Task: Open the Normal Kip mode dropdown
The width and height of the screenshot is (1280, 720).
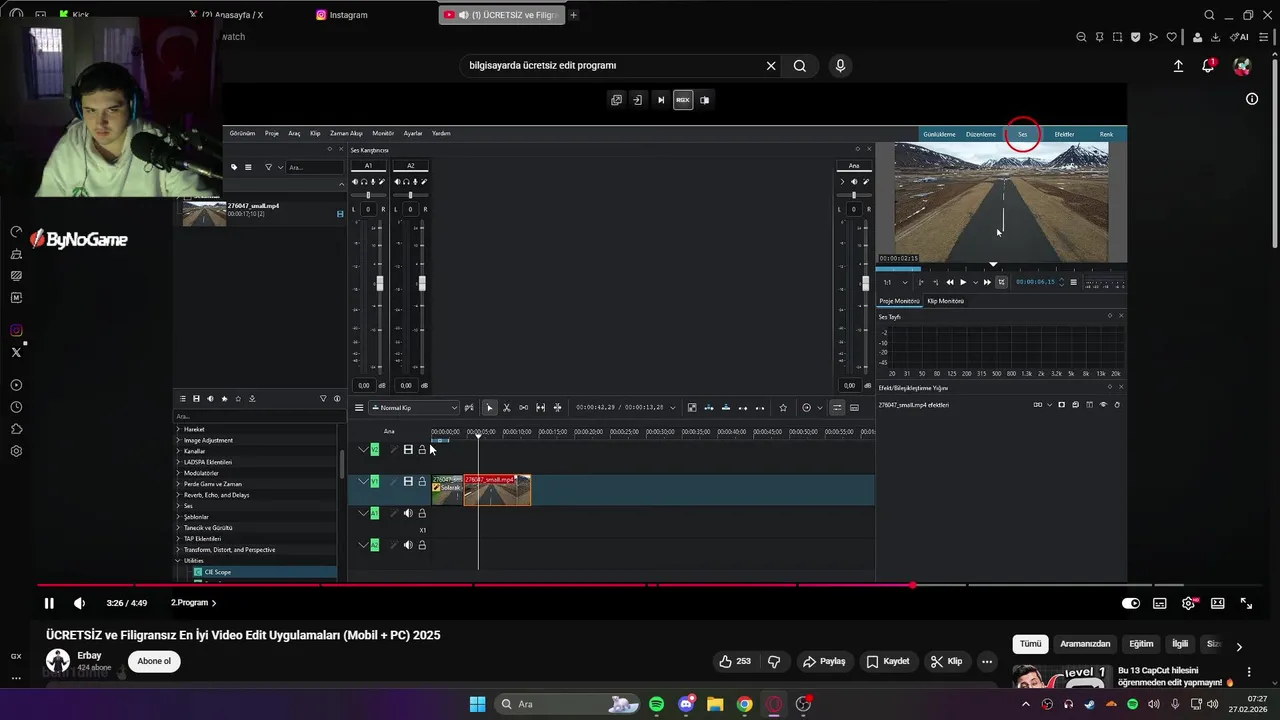Action: point(414,407)
